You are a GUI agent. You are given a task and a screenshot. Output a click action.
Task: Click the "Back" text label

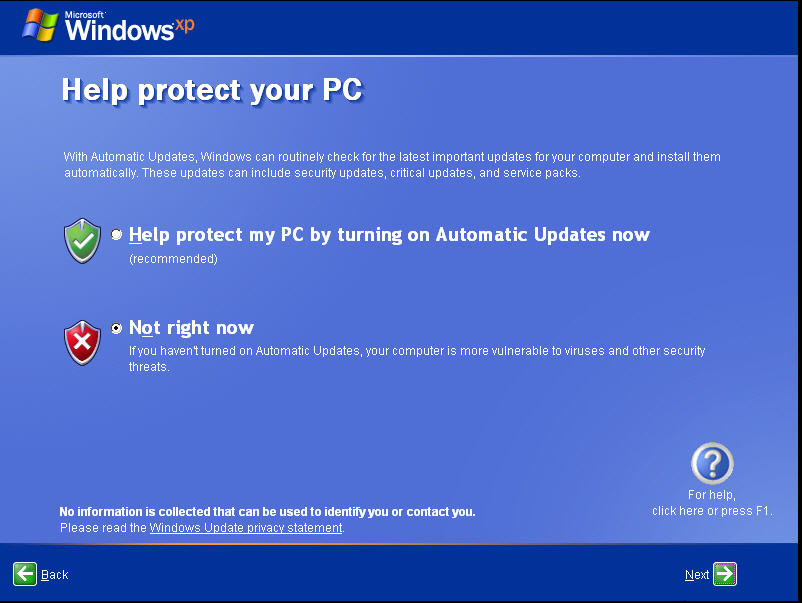pos(55,575)
